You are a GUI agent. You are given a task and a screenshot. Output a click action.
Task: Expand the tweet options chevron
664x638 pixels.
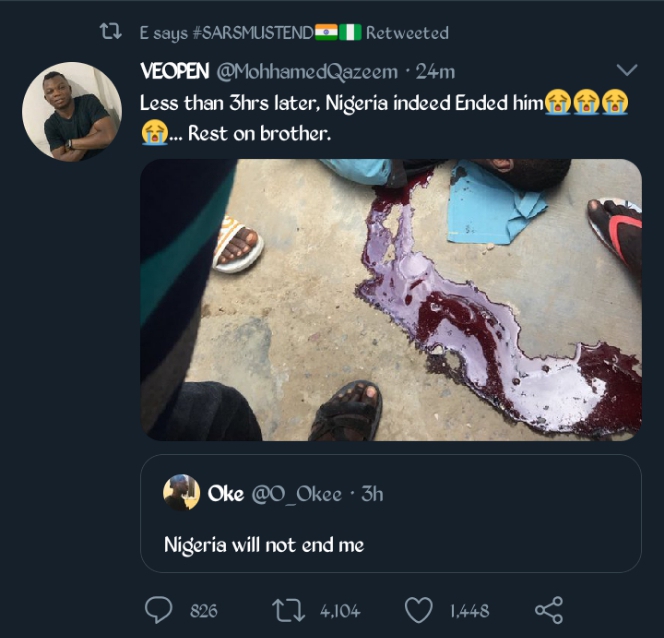(x=627, y=70)
